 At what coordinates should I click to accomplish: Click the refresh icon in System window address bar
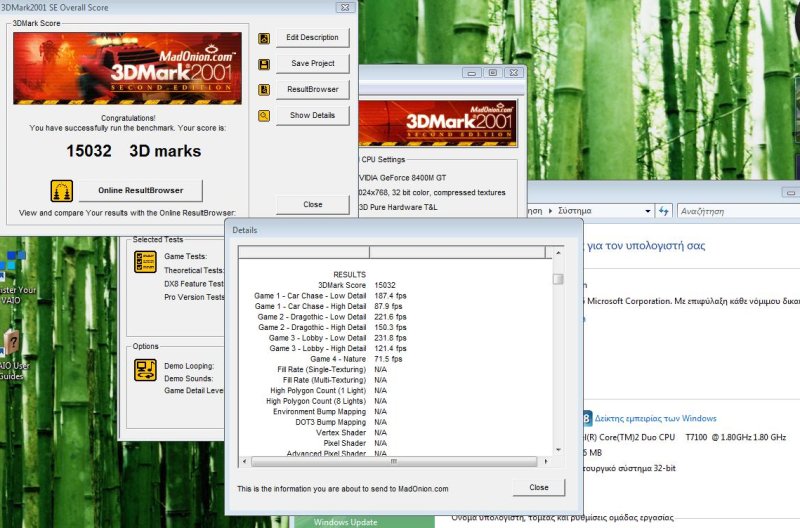click(x=663, y=211)
